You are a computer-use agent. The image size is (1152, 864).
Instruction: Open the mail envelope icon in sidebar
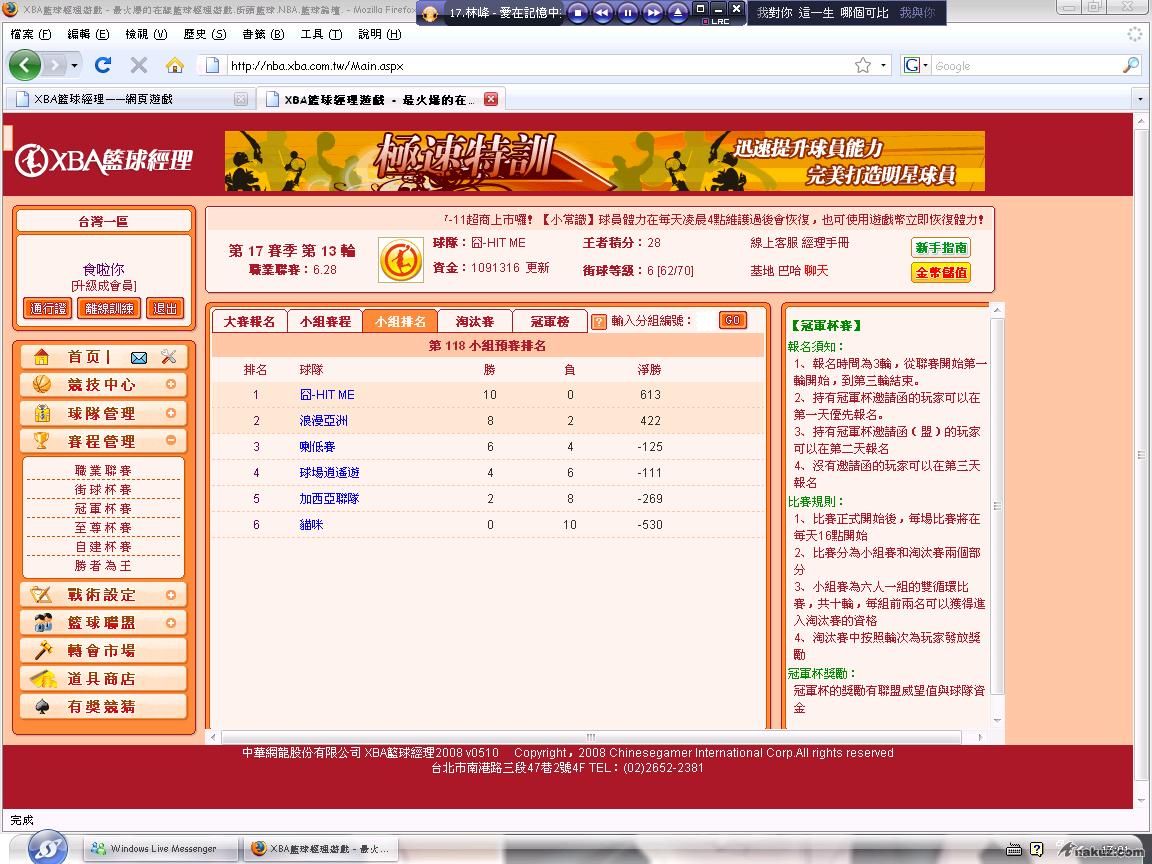click(139, 357)
